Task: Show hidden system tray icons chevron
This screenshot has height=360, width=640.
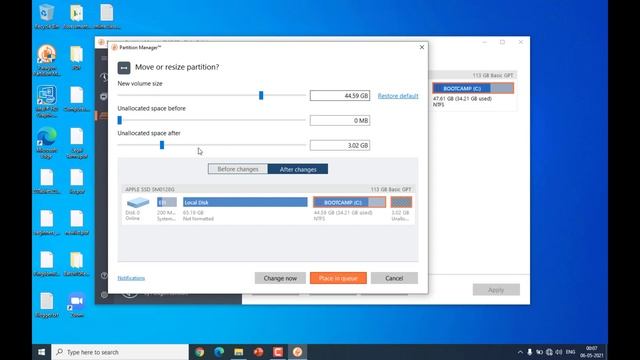Action: coord(520,352)
